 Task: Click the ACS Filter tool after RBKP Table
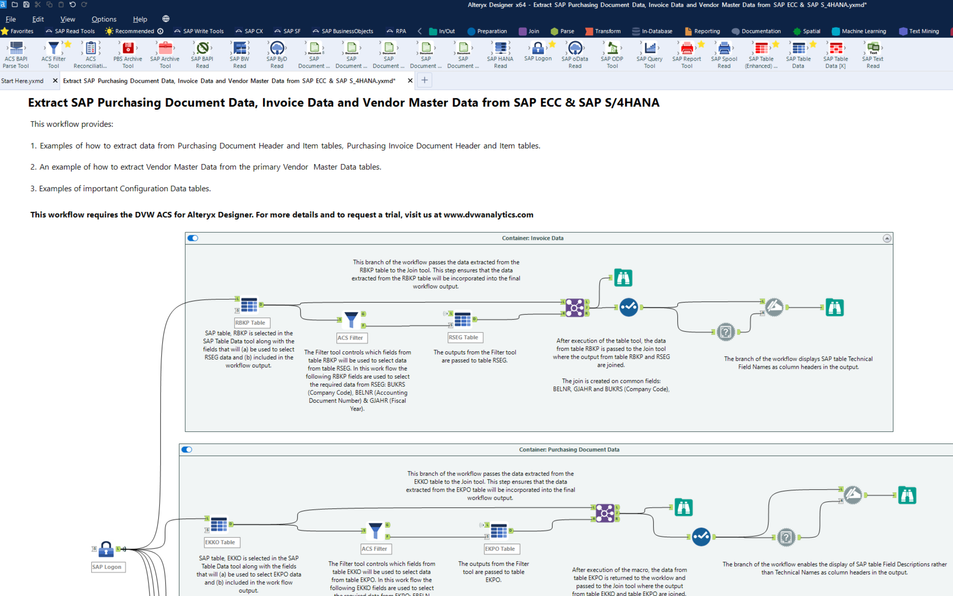(x=351, y=319)
